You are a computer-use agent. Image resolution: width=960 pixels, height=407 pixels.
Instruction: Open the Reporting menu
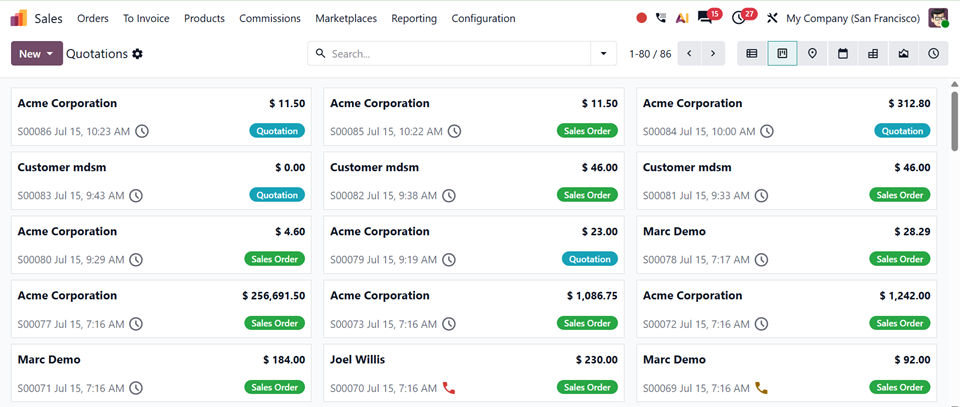point(414,18)
